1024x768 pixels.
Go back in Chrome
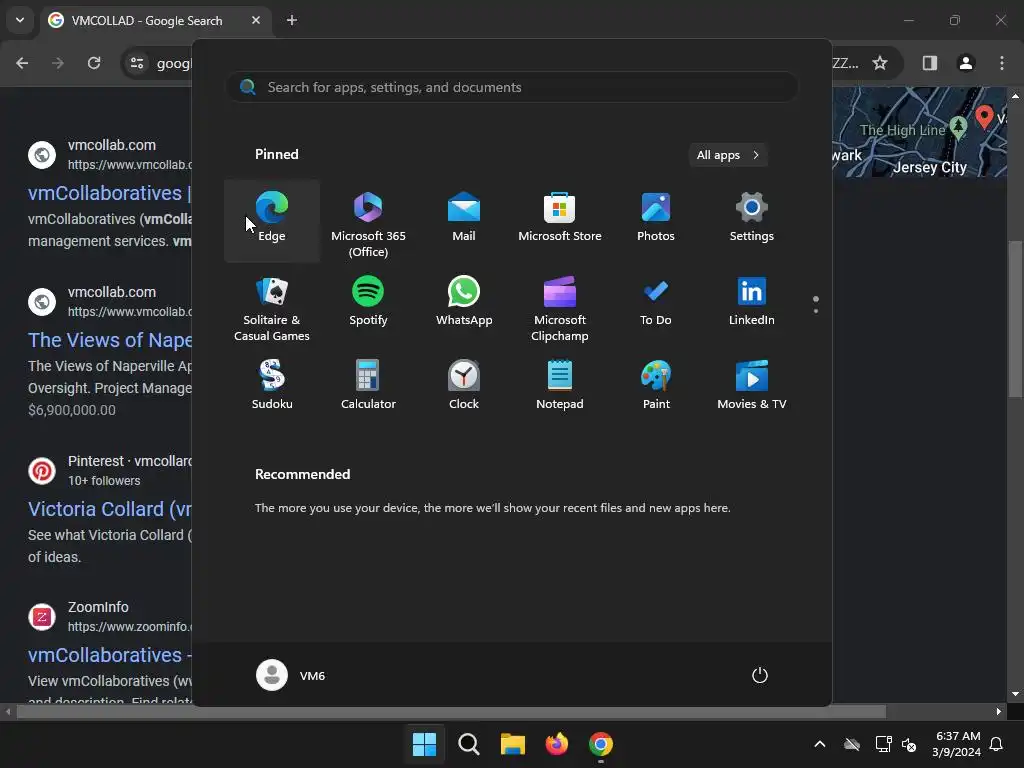(22, 63)
